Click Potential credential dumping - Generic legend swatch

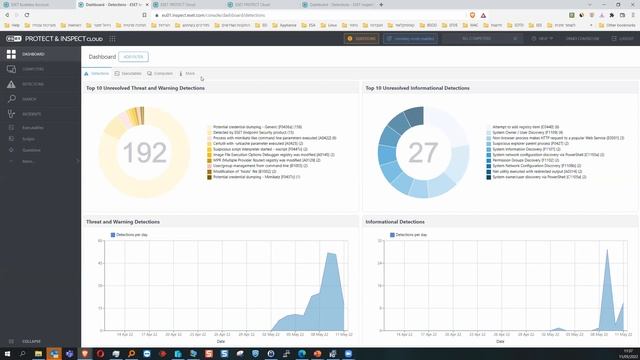[x=209, y=127]
